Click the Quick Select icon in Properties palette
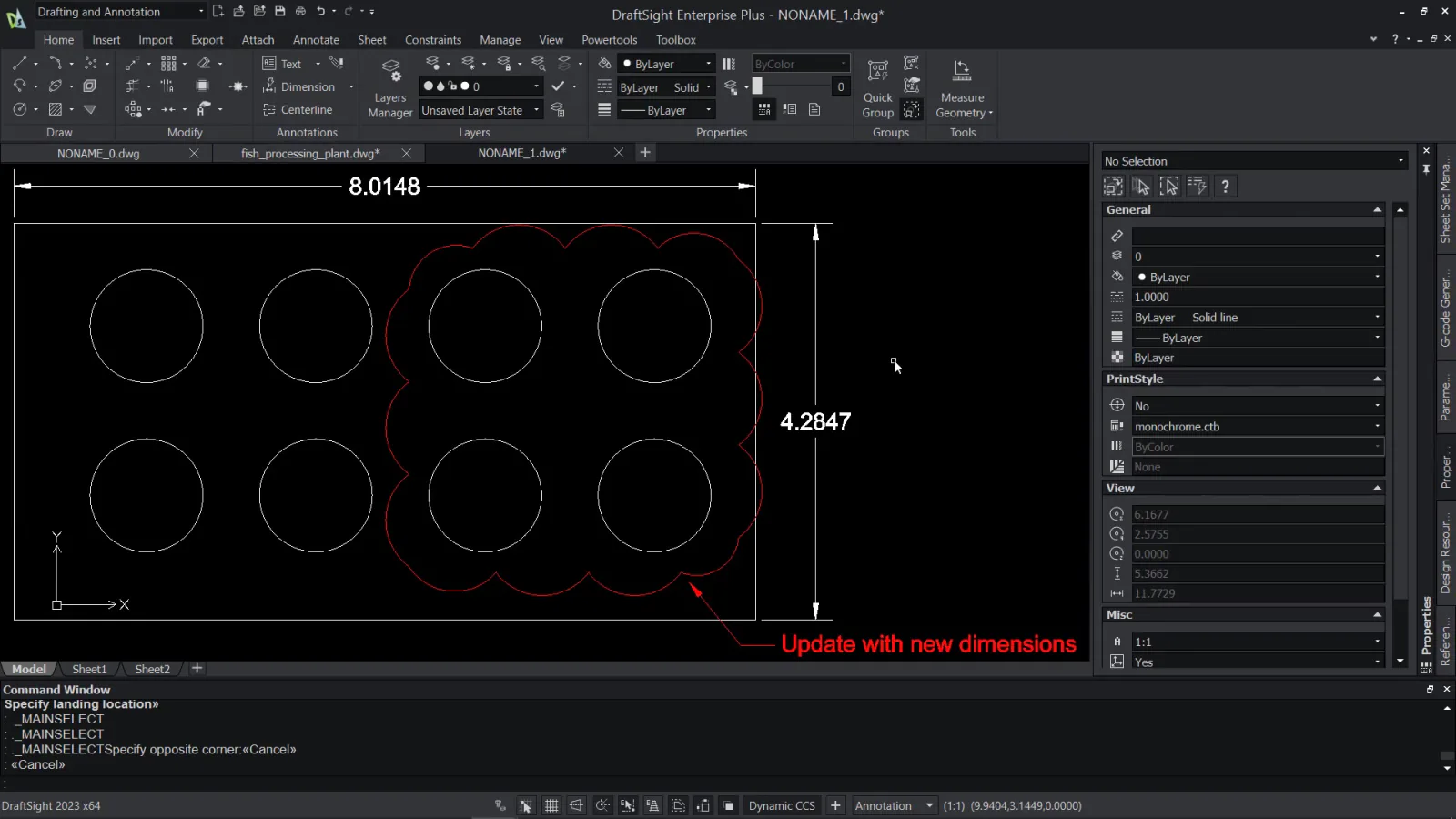The width and height of the screenshot is (1456, 819). (1197, 186)
